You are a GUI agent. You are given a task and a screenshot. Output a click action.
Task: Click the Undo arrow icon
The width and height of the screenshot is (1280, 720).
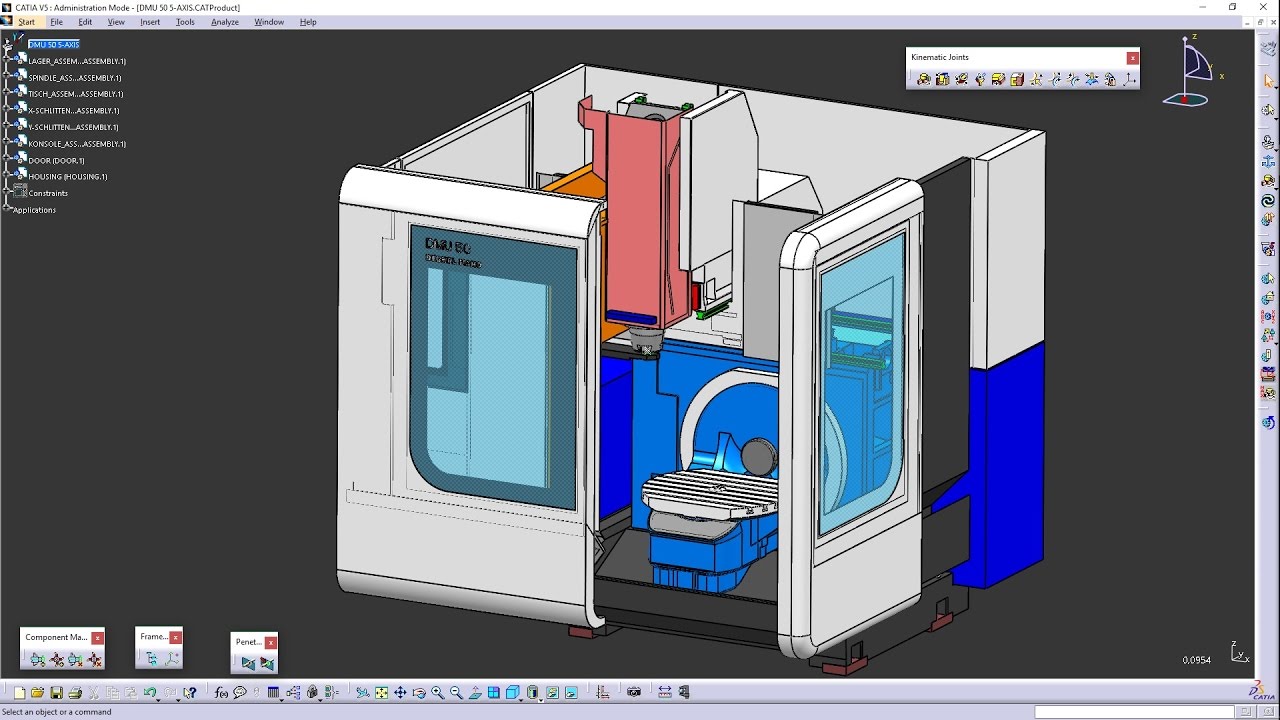(x=148, y=691)
